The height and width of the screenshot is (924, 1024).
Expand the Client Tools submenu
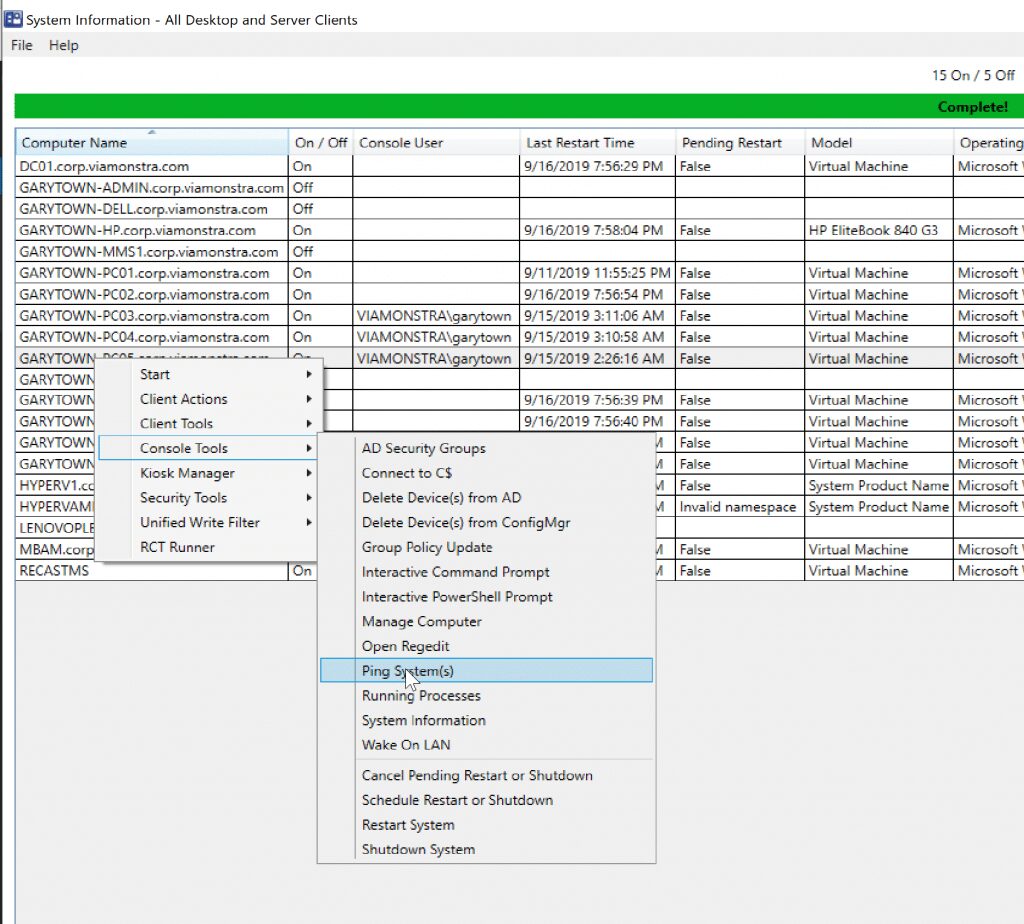[176, 424]
